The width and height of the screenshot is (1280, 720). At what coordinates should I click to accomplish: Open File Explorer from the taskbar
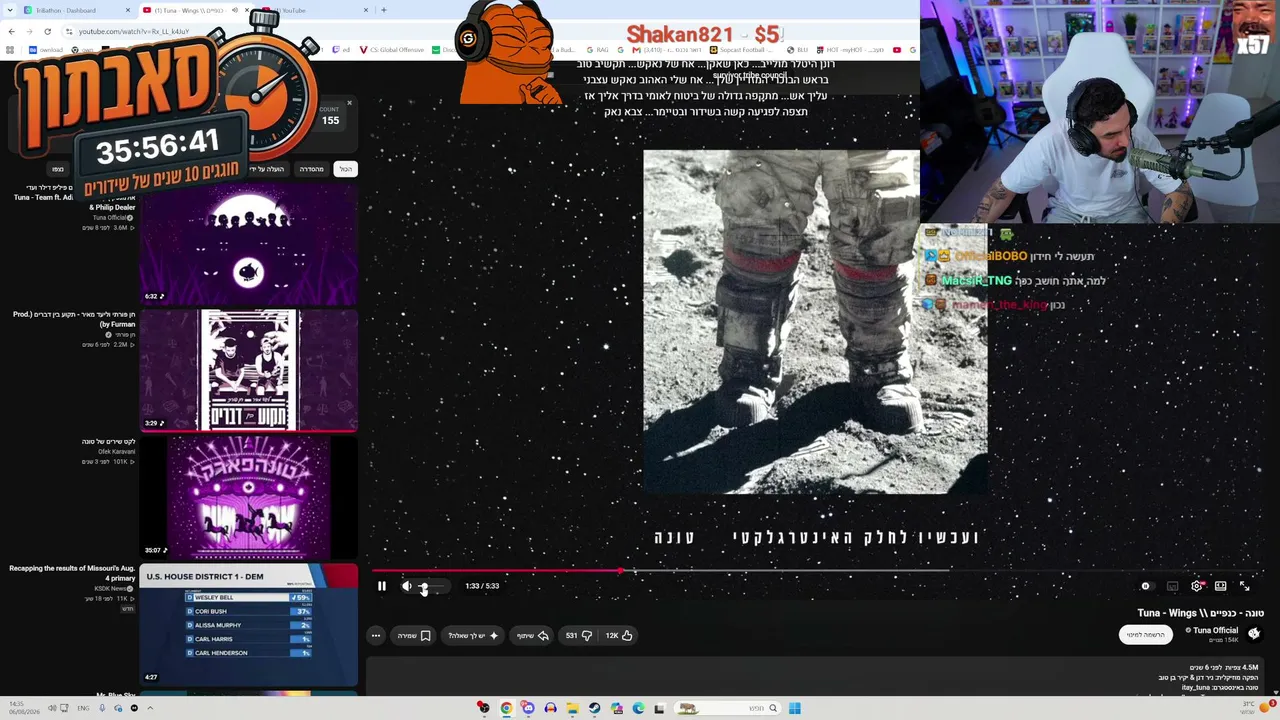pyautogui.click(x=572, y=708)
